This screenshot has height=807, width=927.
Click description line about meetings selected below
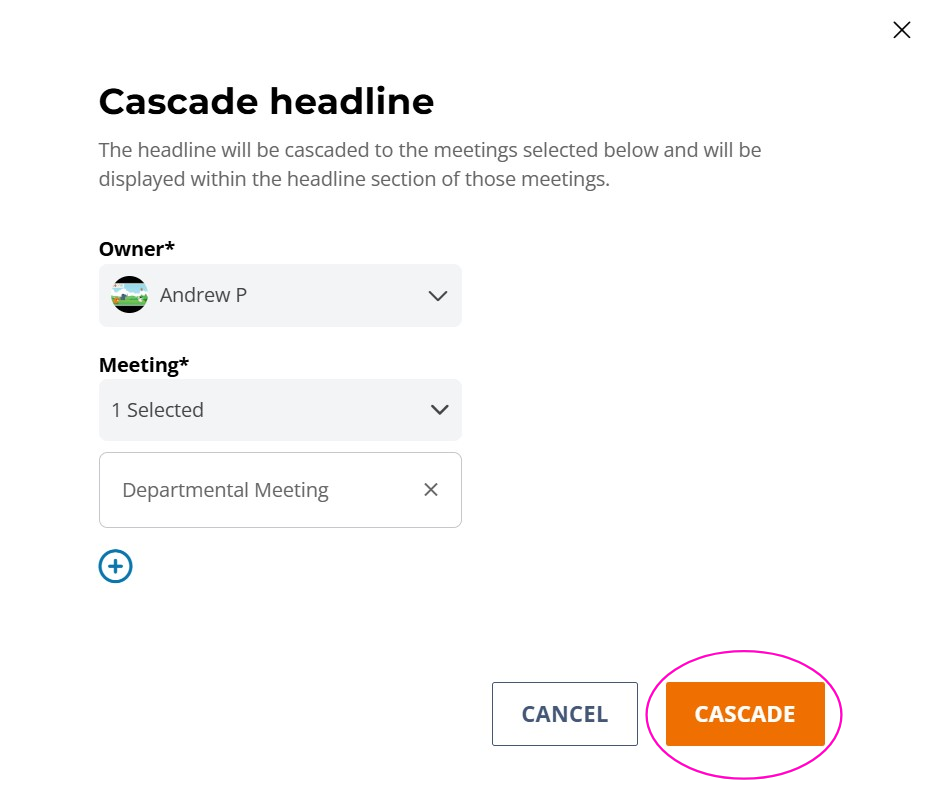click(430, 150)
